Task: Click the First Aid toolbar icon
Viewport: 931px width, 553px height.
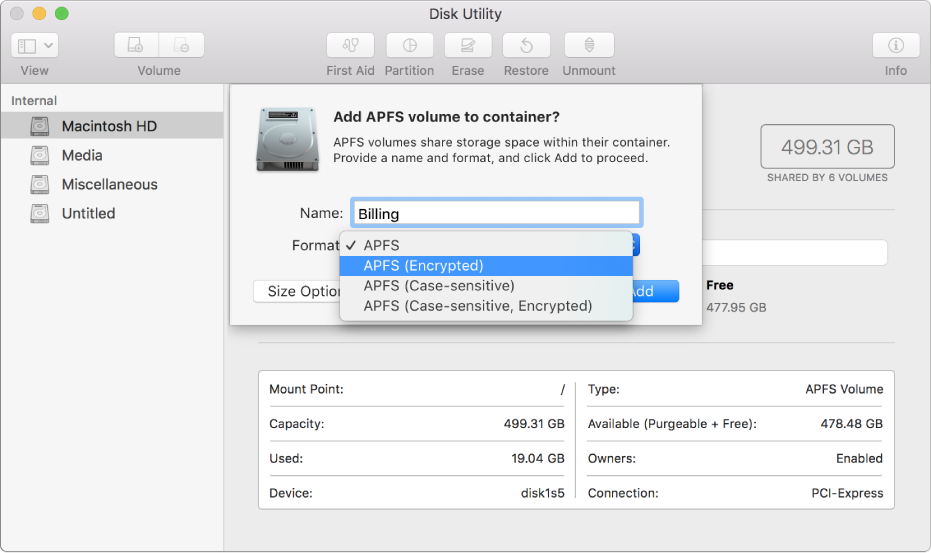Action: [x=351, y=46]
